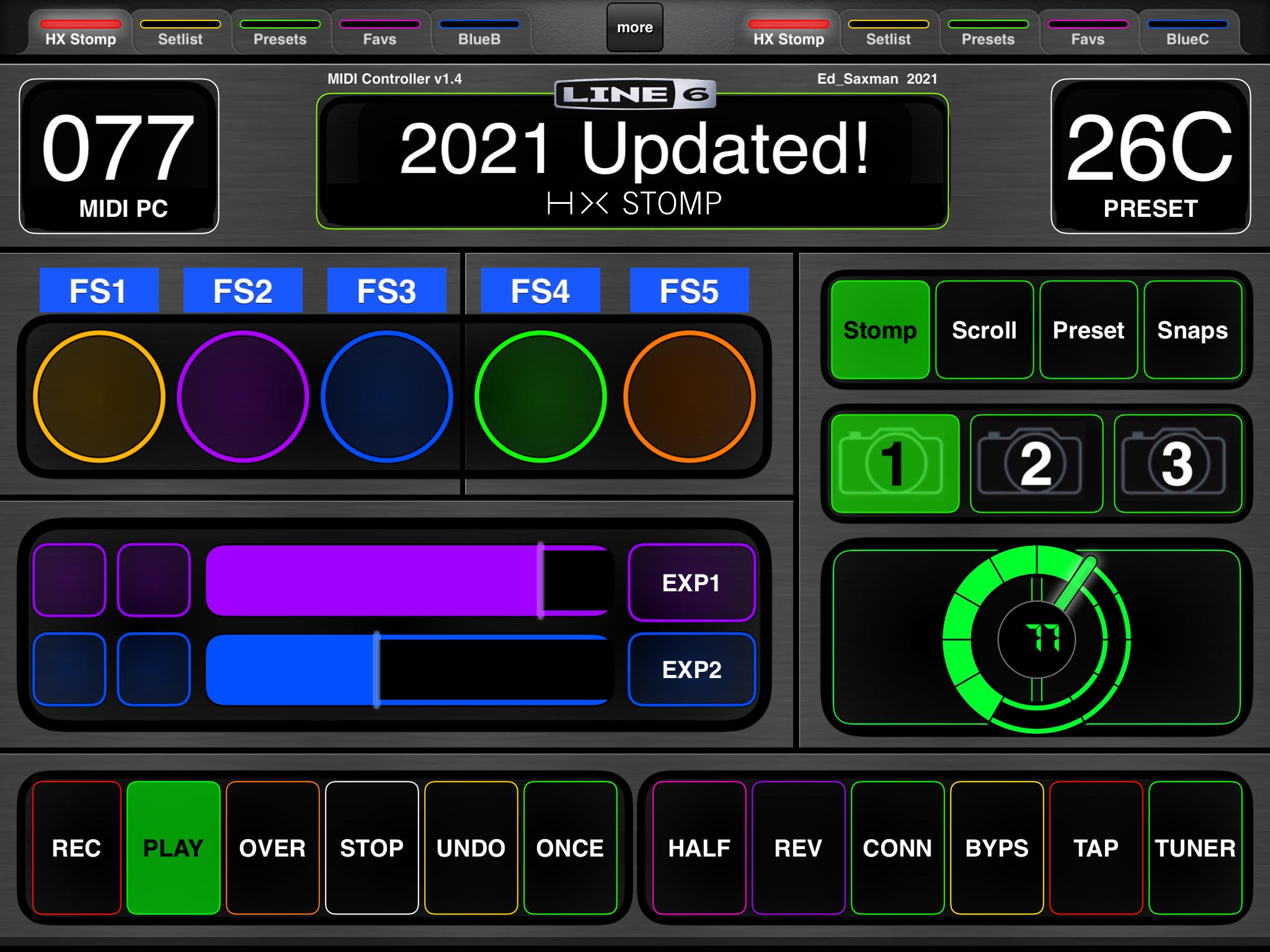Toggle HALF speed looper button
The image size is (1270, 952).
[699, 848]
